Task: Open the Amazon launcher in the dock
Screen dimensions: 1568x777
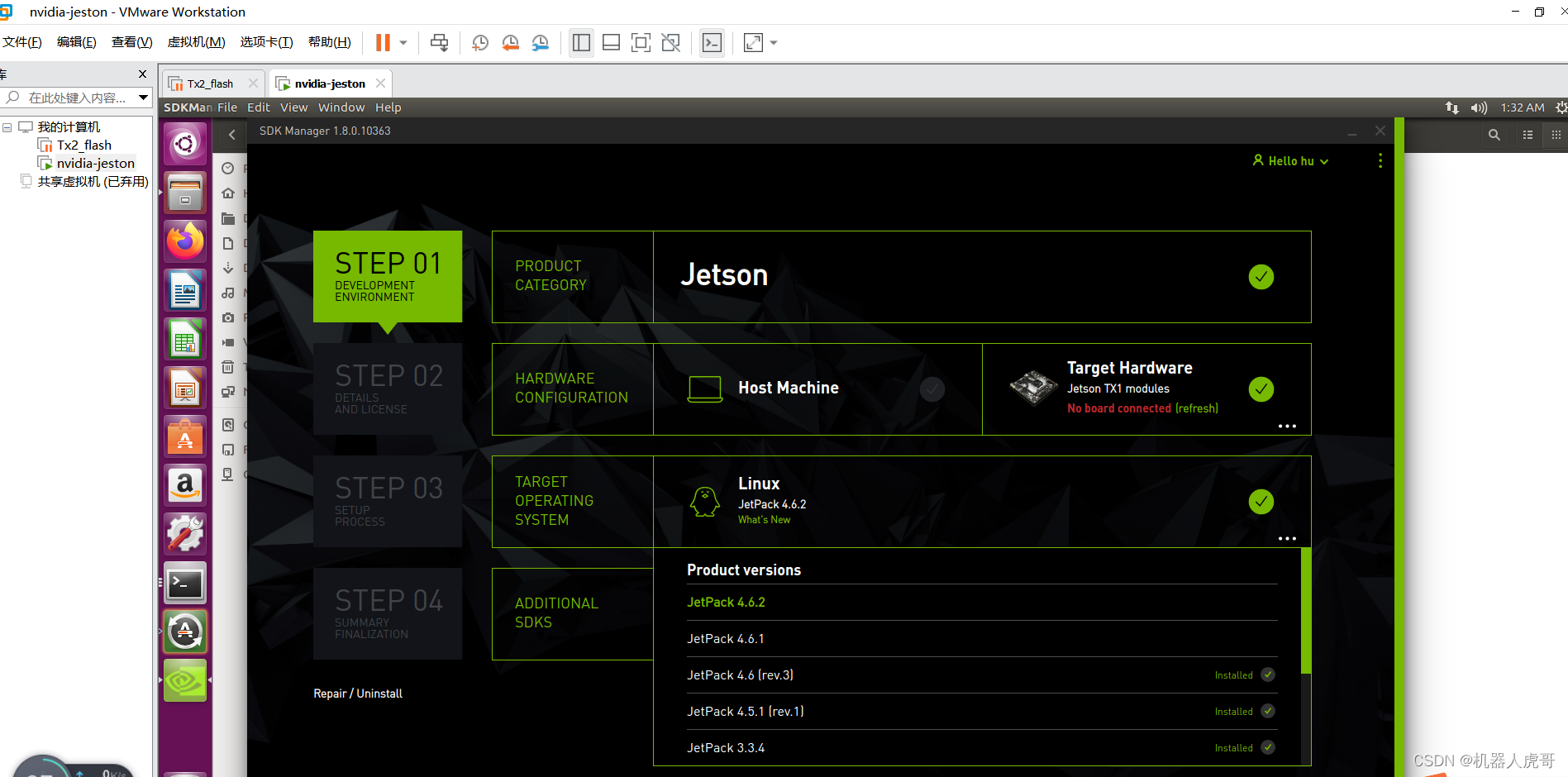Action: [184, 485]
